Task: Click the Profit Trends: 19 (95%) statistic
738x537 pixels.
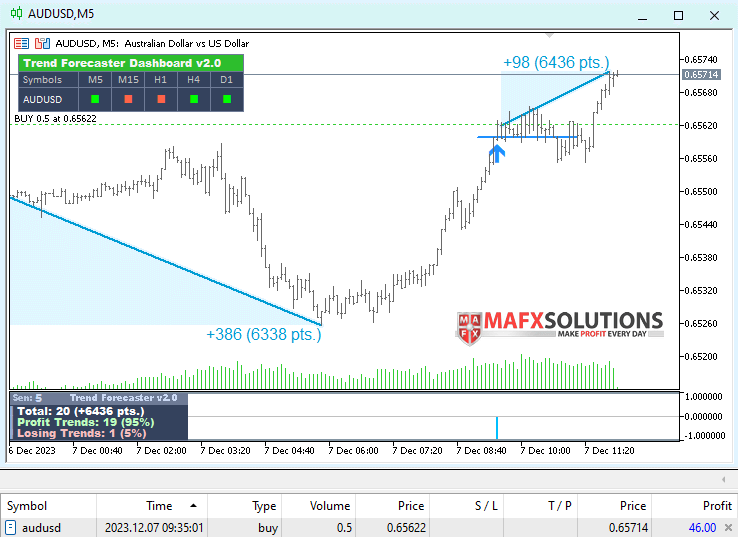Action: [x=86, y=422]
